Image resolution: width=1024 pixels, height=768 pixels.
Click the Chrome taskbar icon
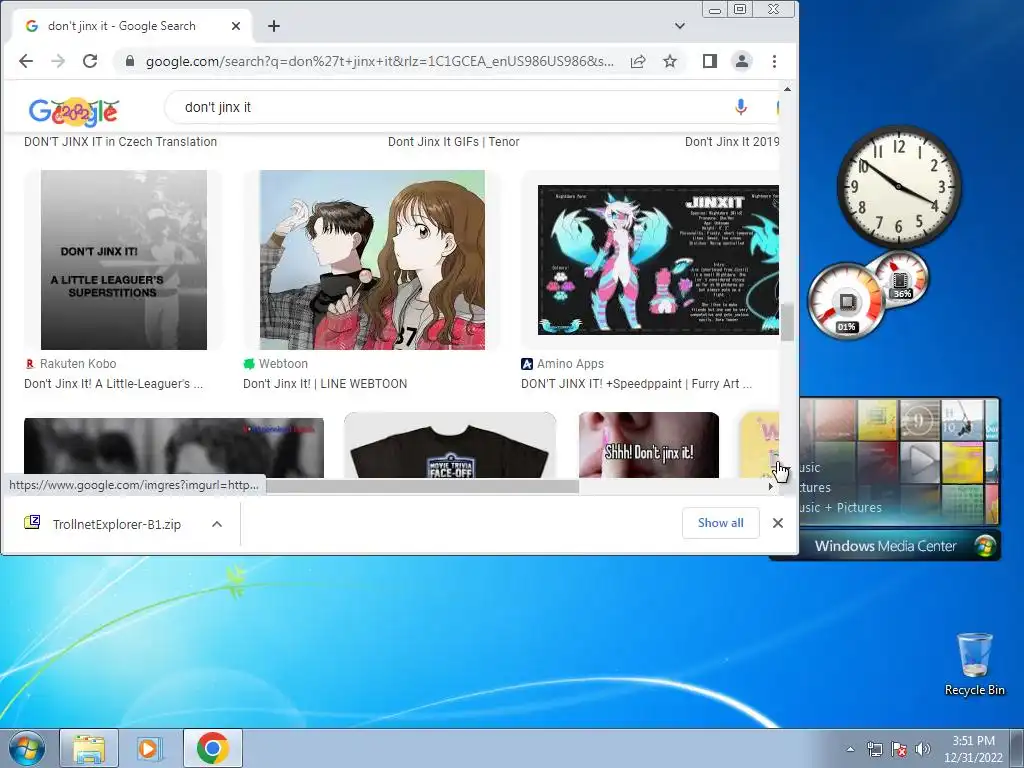tap(213, 748)
